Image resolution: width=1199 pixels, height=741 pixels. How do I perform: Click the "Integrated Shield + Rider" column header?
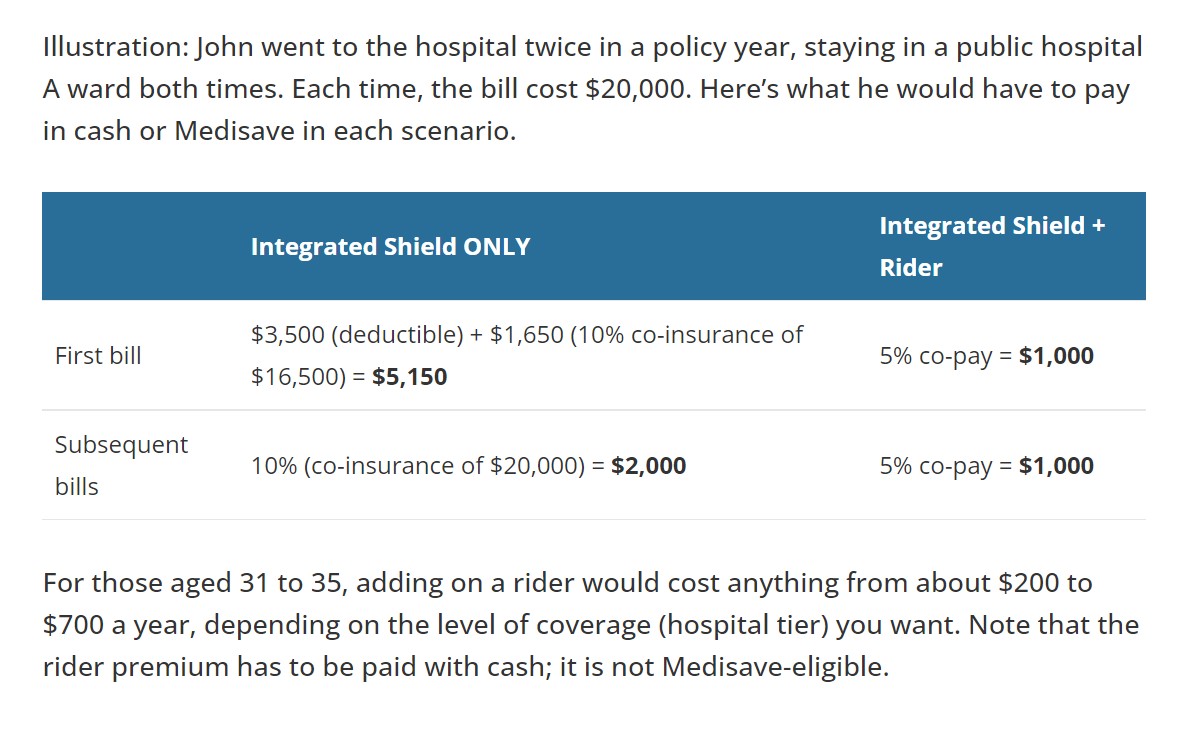tap(992, 246)
